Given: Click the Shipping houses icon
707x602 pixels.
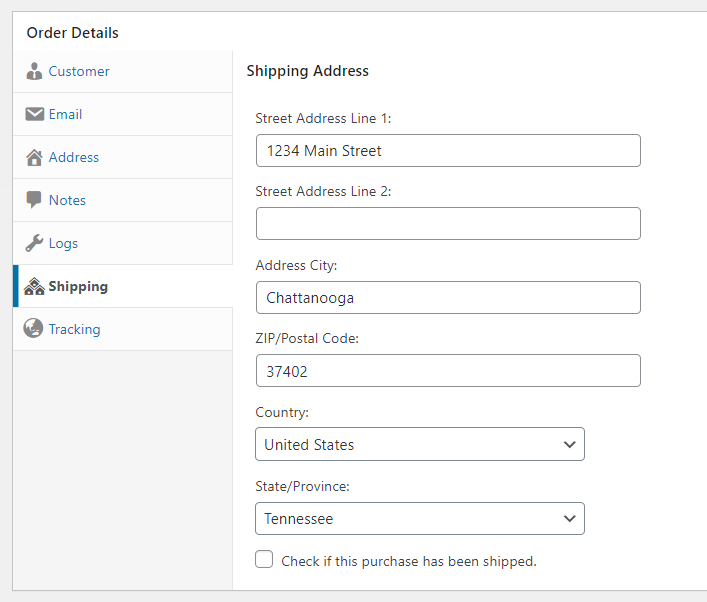Looking at the screenshot, I should click(x=34, y=287).
